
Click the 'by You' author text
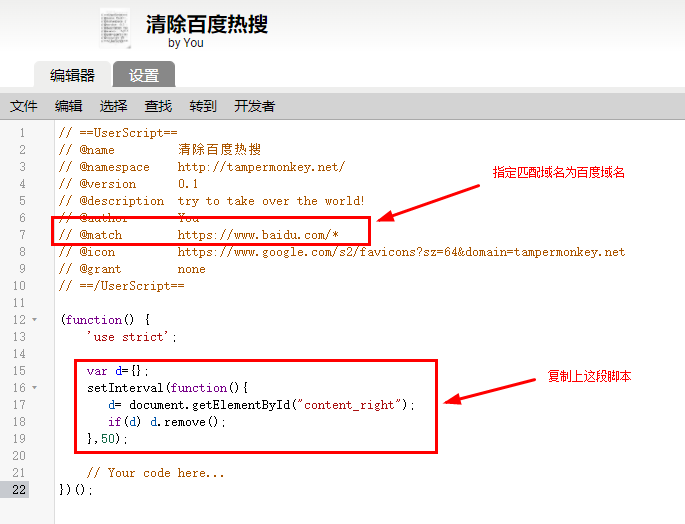click(x=186, y=43)
